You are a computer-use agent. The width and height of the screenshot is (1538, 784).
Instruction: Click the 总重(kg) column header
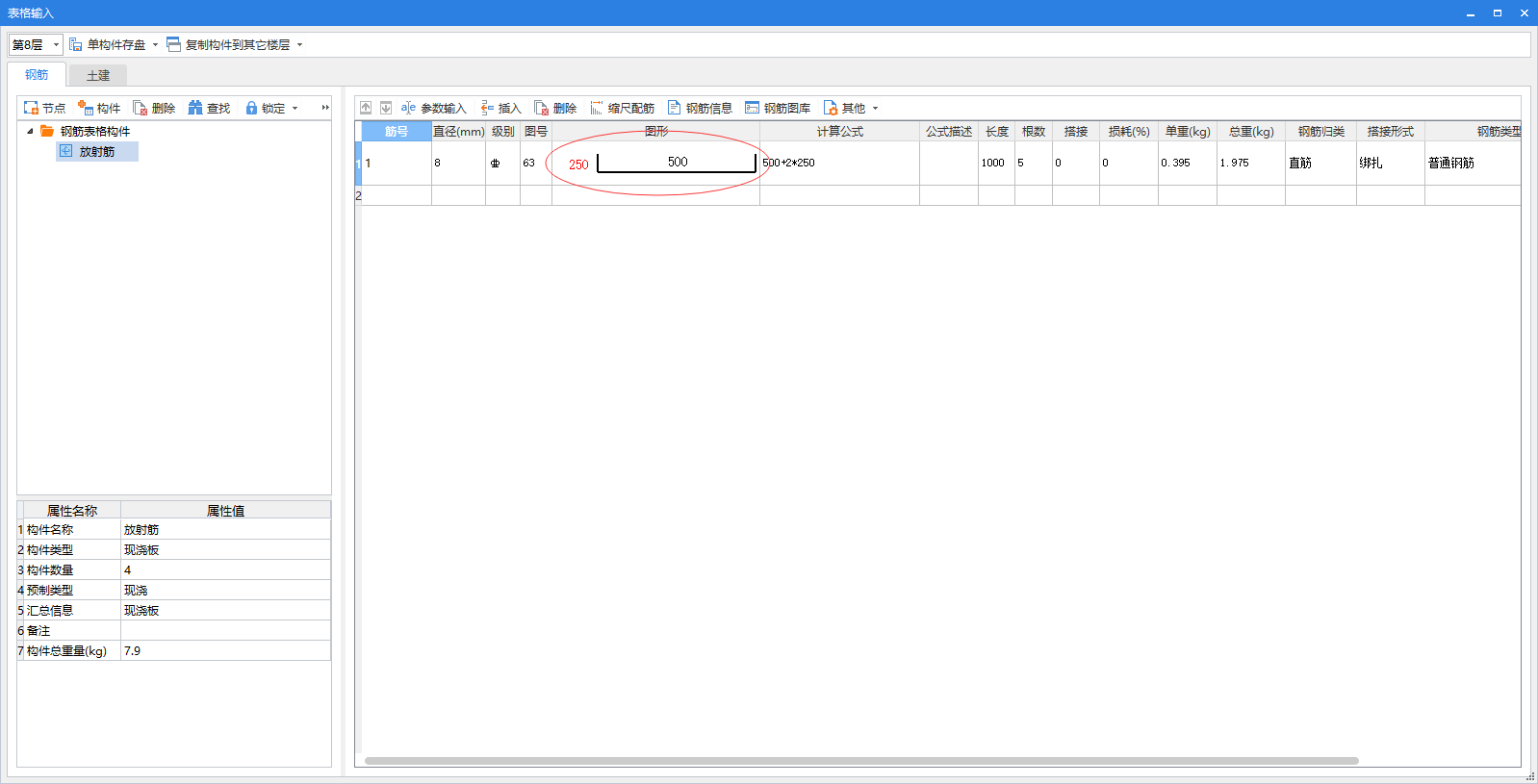pyautogui.click(x=1251, y=132)
